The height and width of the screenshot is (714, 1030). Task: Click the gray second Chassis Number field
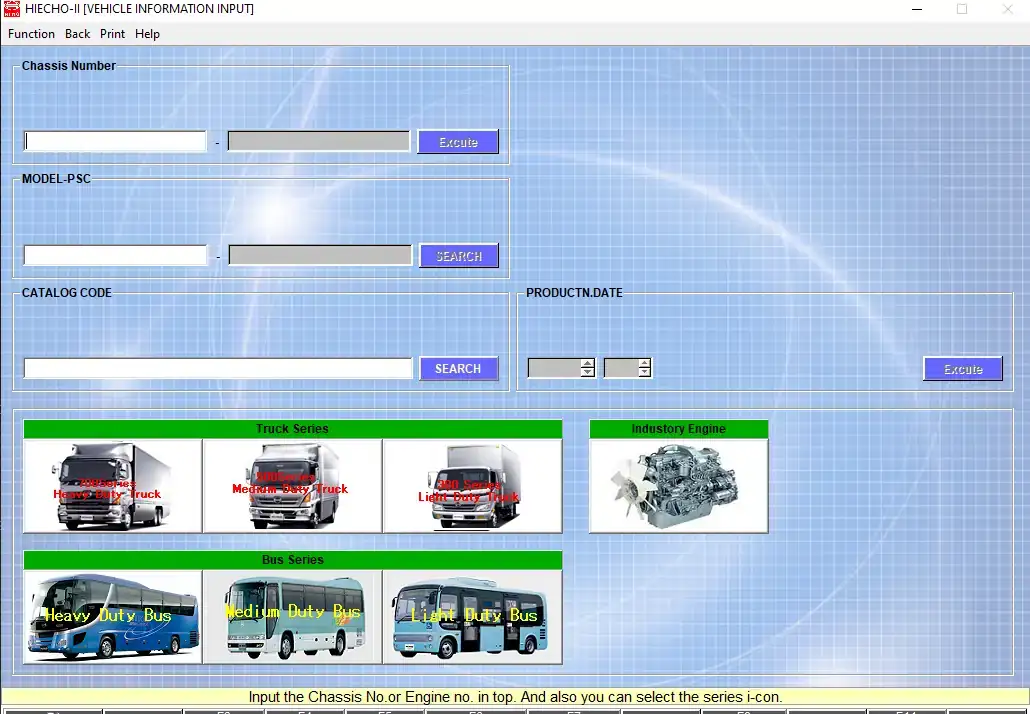tap(319, 141)
